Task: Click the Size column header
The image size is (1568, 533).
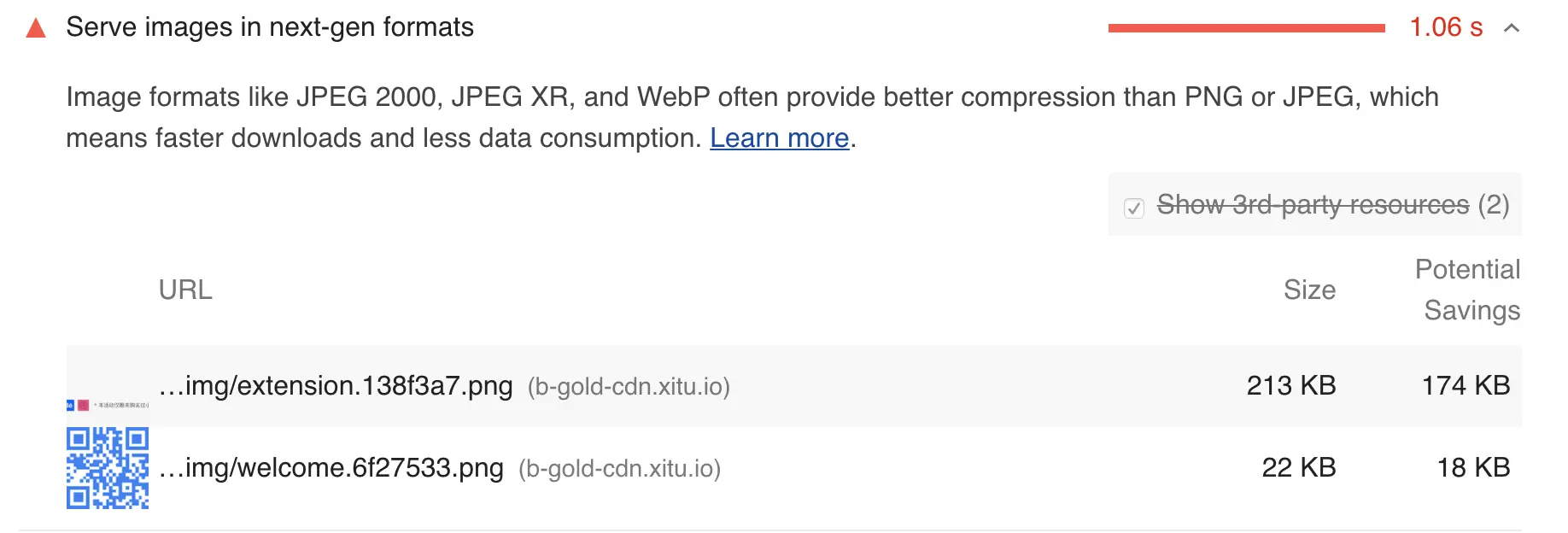Action: pyautogui.click(x=1309, y=290)
